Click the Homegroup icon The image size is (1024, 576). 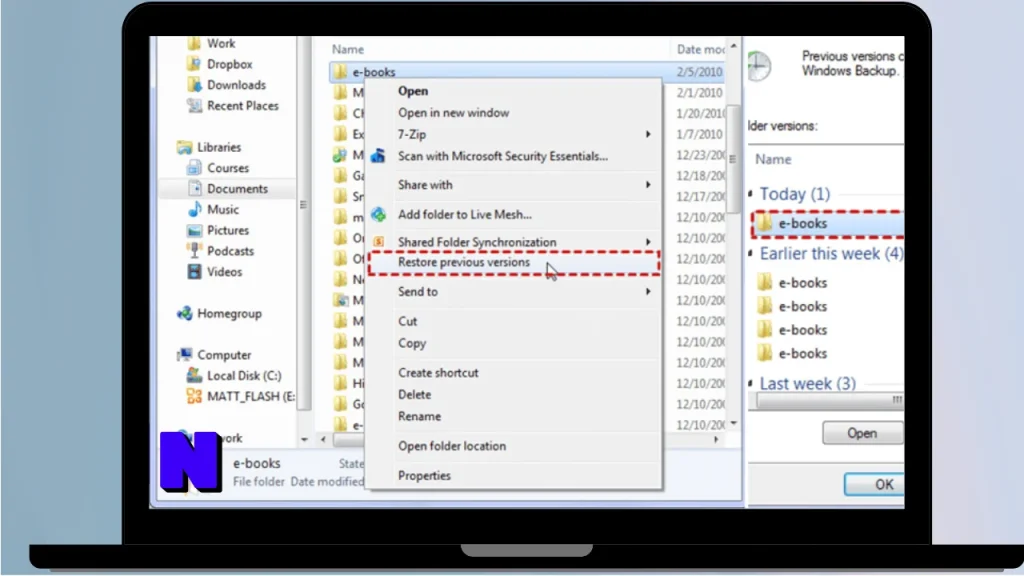click(x=185, y=313)
